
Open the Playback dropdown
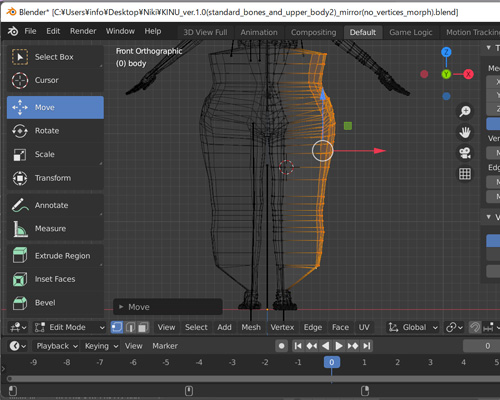click(57, 346)
